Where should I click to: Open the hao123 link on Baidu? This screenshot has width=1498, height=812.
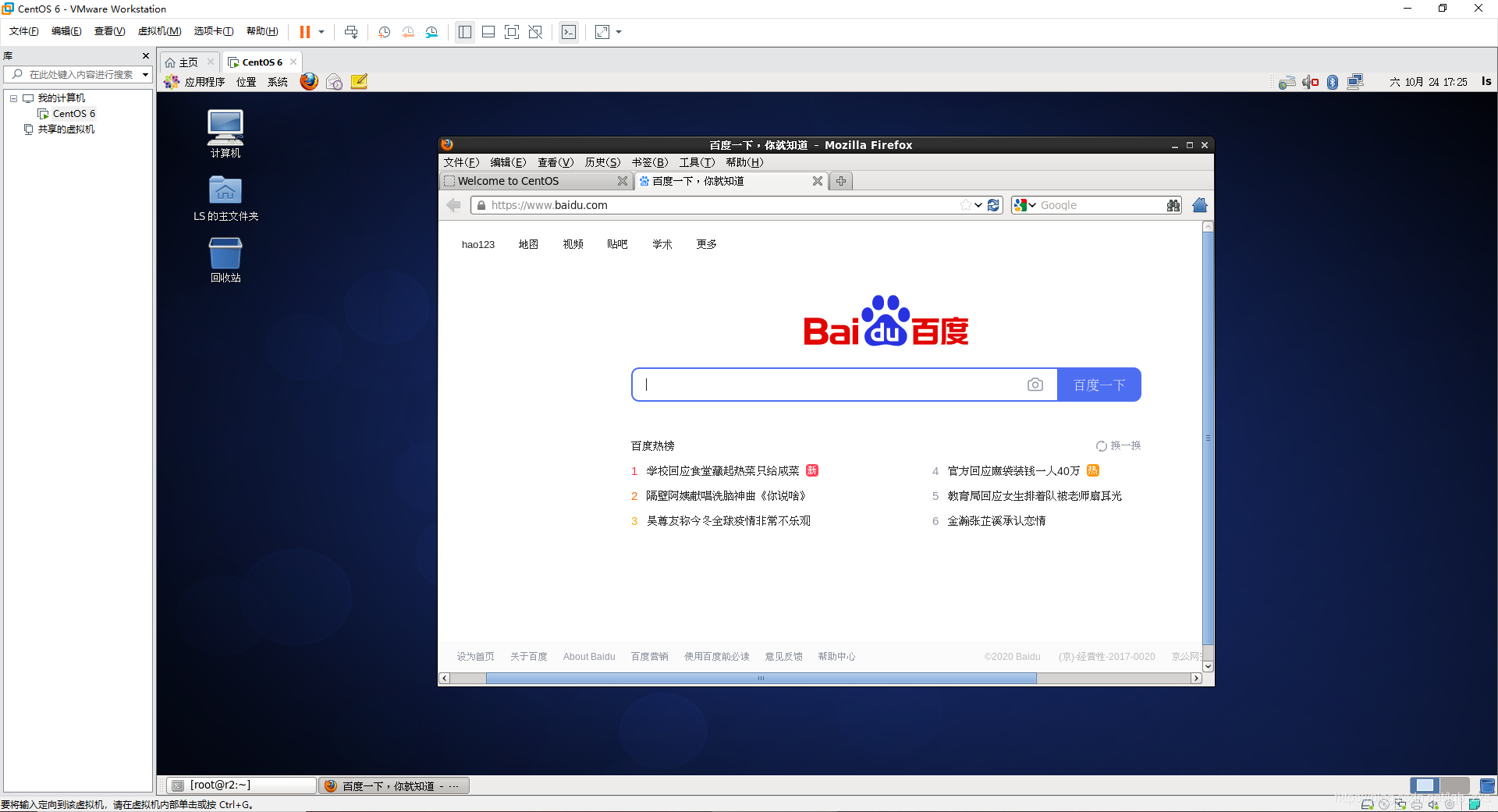[x=478, y=244]
